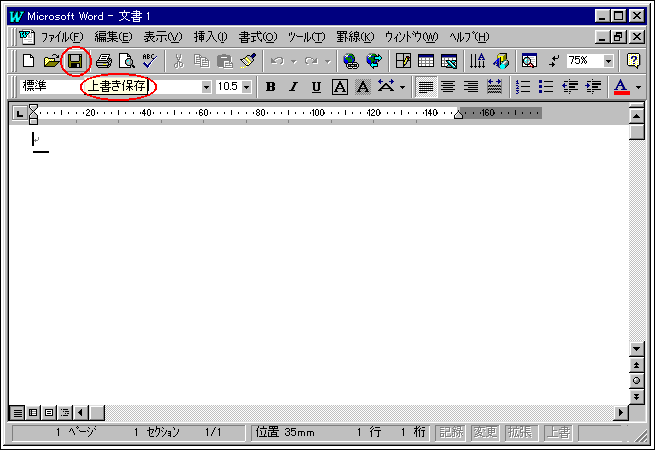Open the Drawing toolbar

pos(500,61)
